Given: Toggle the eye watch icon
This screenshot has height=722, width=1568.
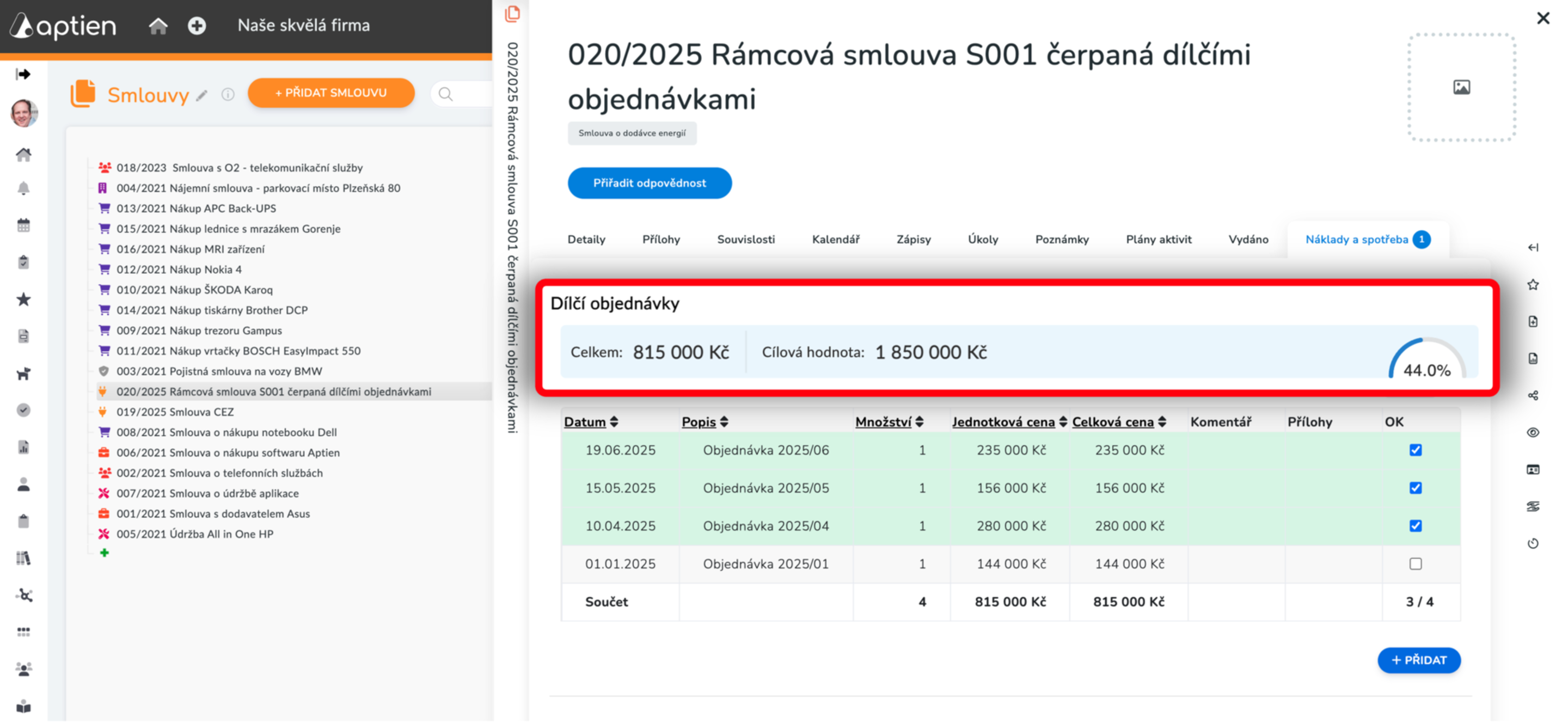Looking at the screenshot, I should tap(1533, 432).
